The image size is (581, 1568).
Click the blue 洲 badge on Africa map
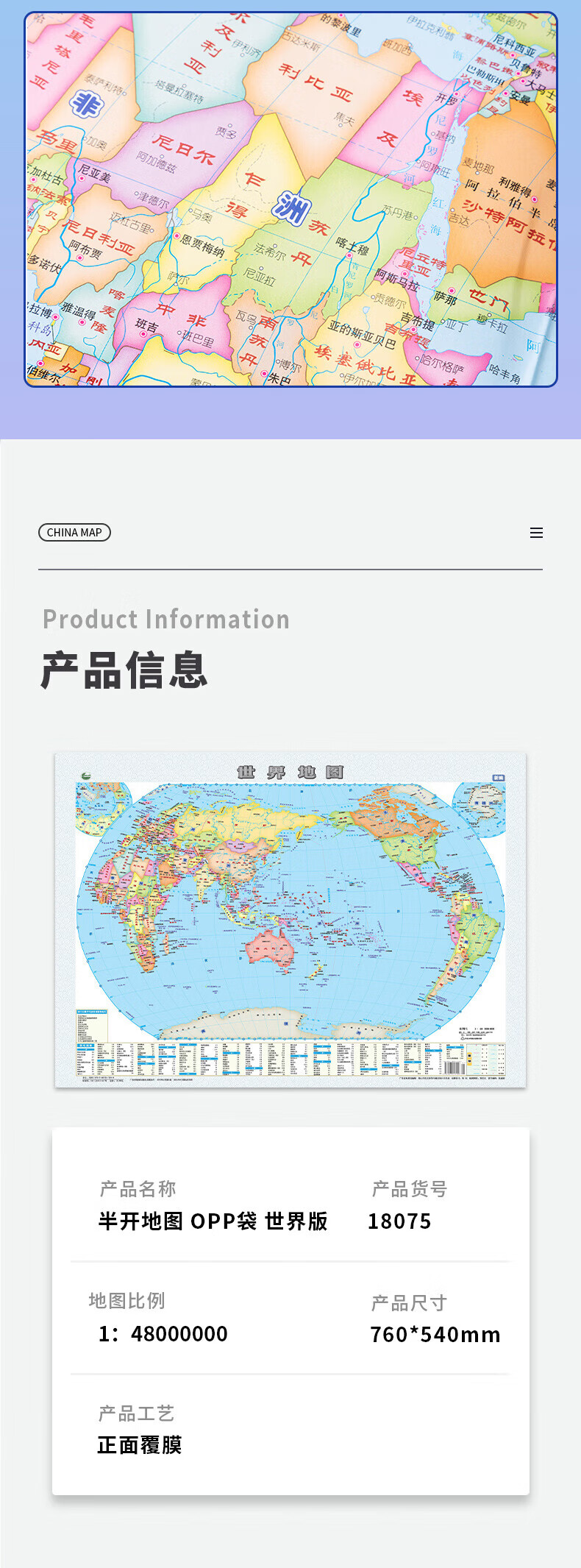(291, 207)
